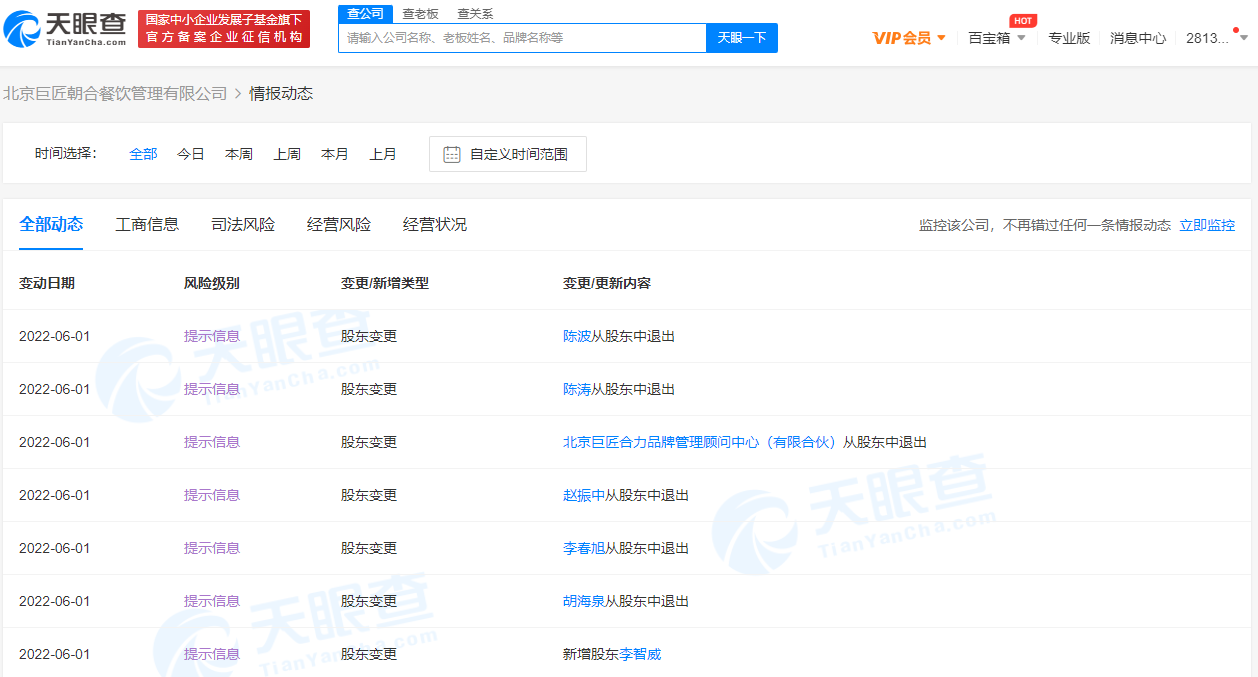Switch to the 工商信息 tab
This screenshot has height=677, width=1258.
147,224
